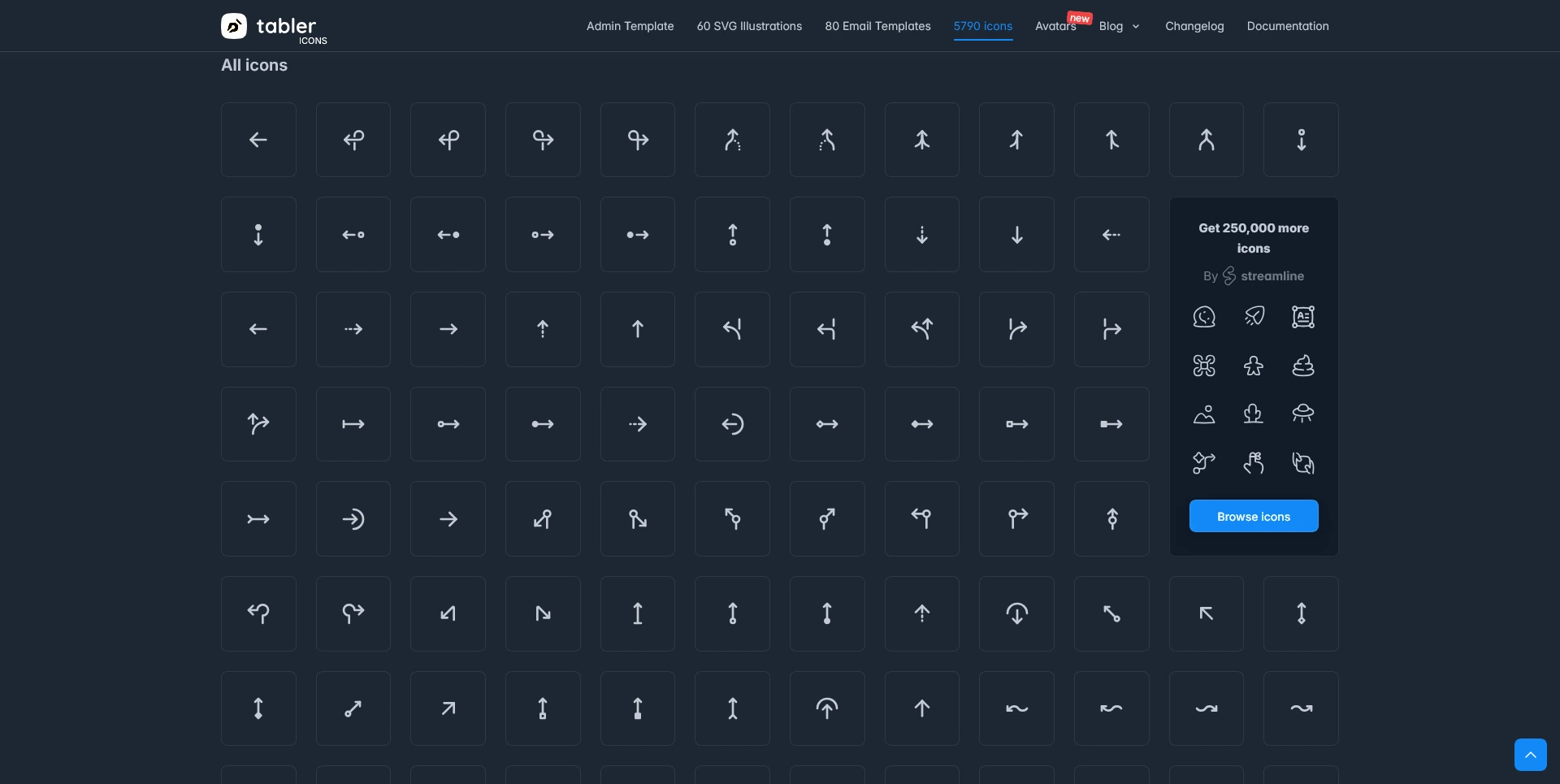The height and width of the screenshot is (784, 1560).
Task: Select down arrow inside an arc icon
Action: (1017, 613)
